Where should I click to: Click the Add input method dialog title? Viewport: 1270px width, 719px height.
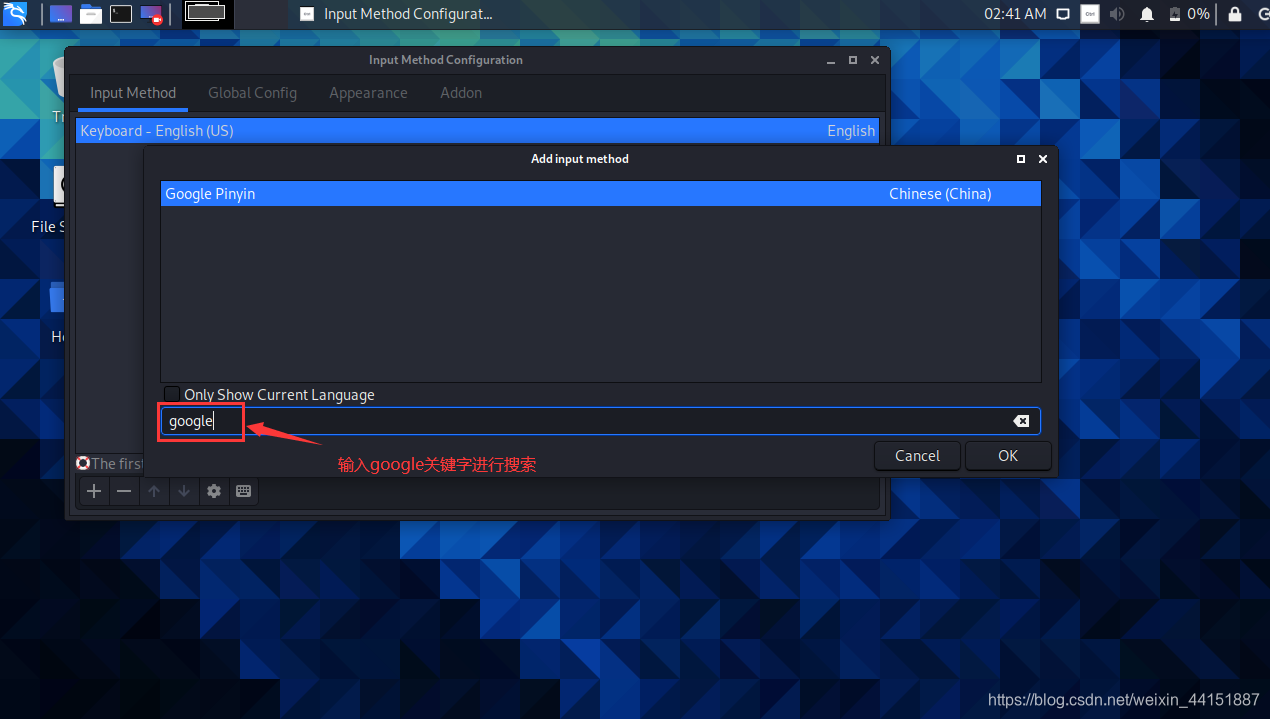[580, 159]
